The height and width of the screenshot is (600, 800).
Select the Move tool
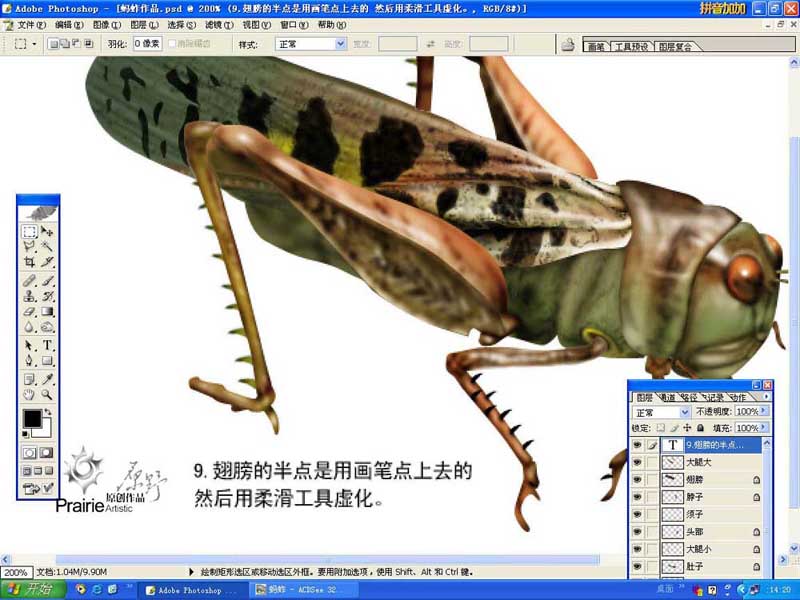tap(47, 232)
